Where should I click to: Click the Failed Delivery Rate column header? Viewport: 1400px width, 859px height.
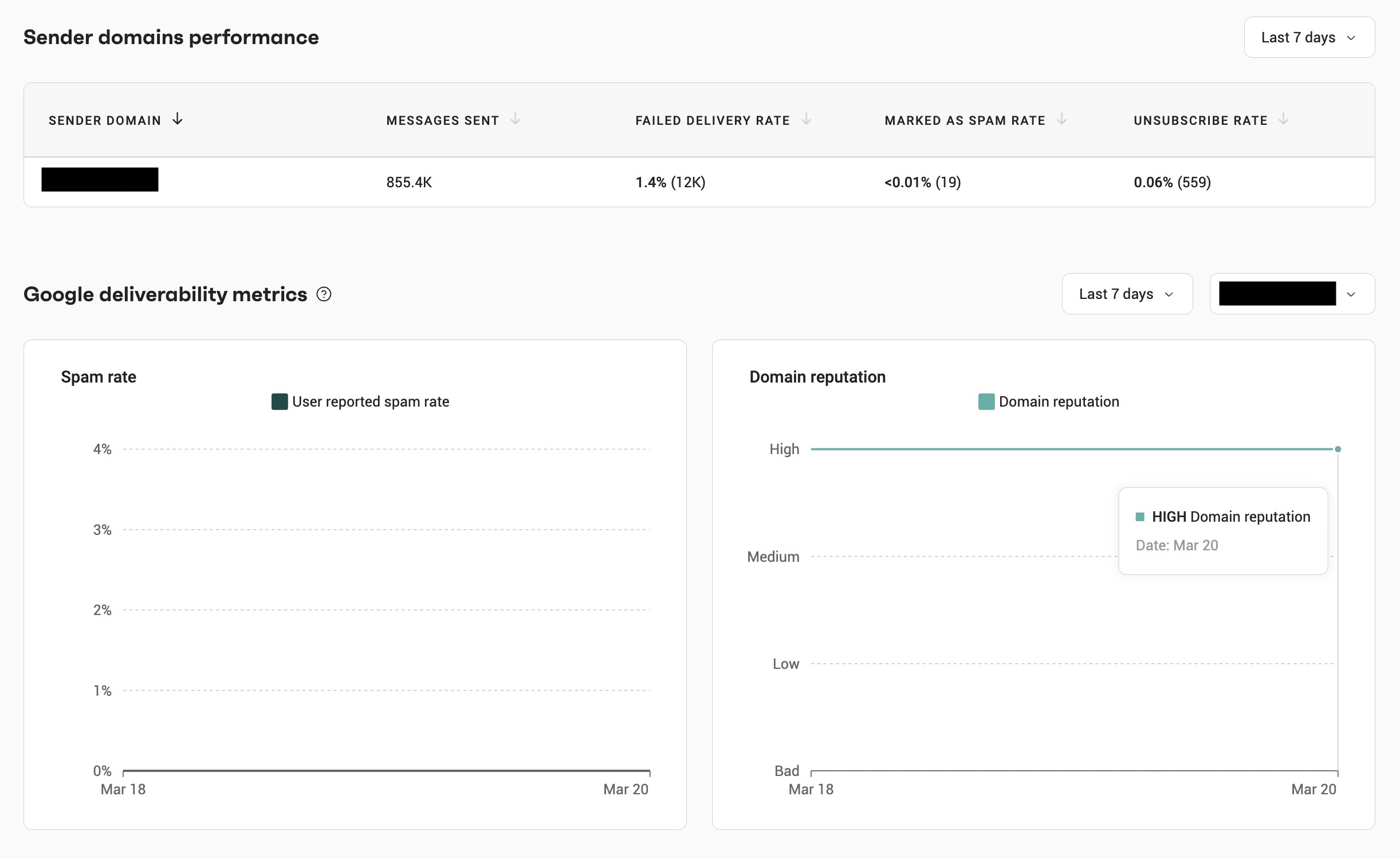712,120
